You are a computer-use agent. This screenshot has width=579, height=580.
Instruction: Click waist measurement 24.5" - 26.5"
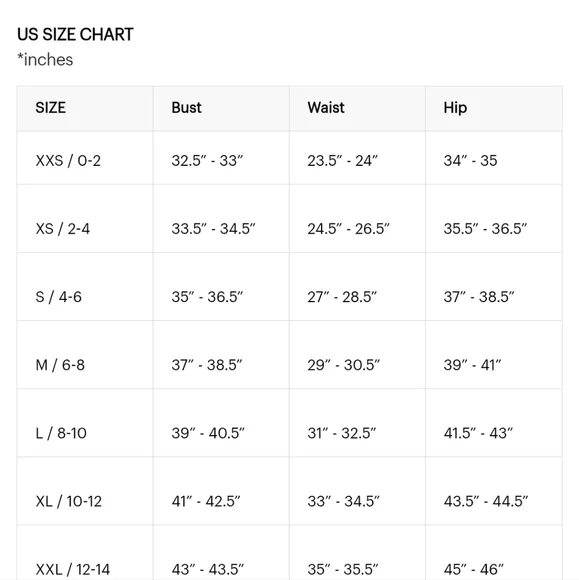point(349,229)
